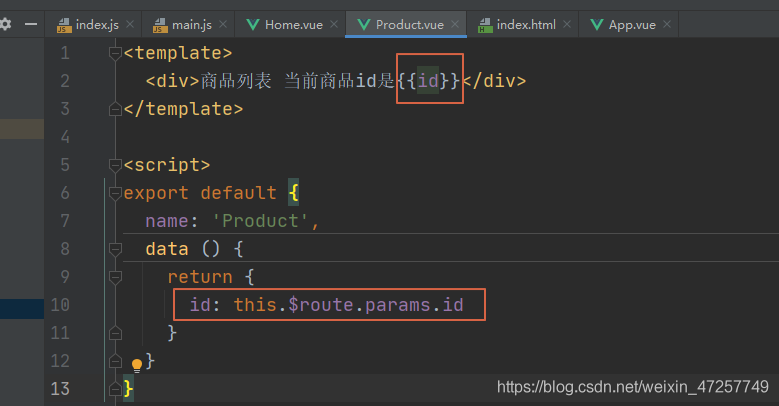Screen dimensions: 779x406
Task: Collapse the script block at line 5
Action: 115,164
